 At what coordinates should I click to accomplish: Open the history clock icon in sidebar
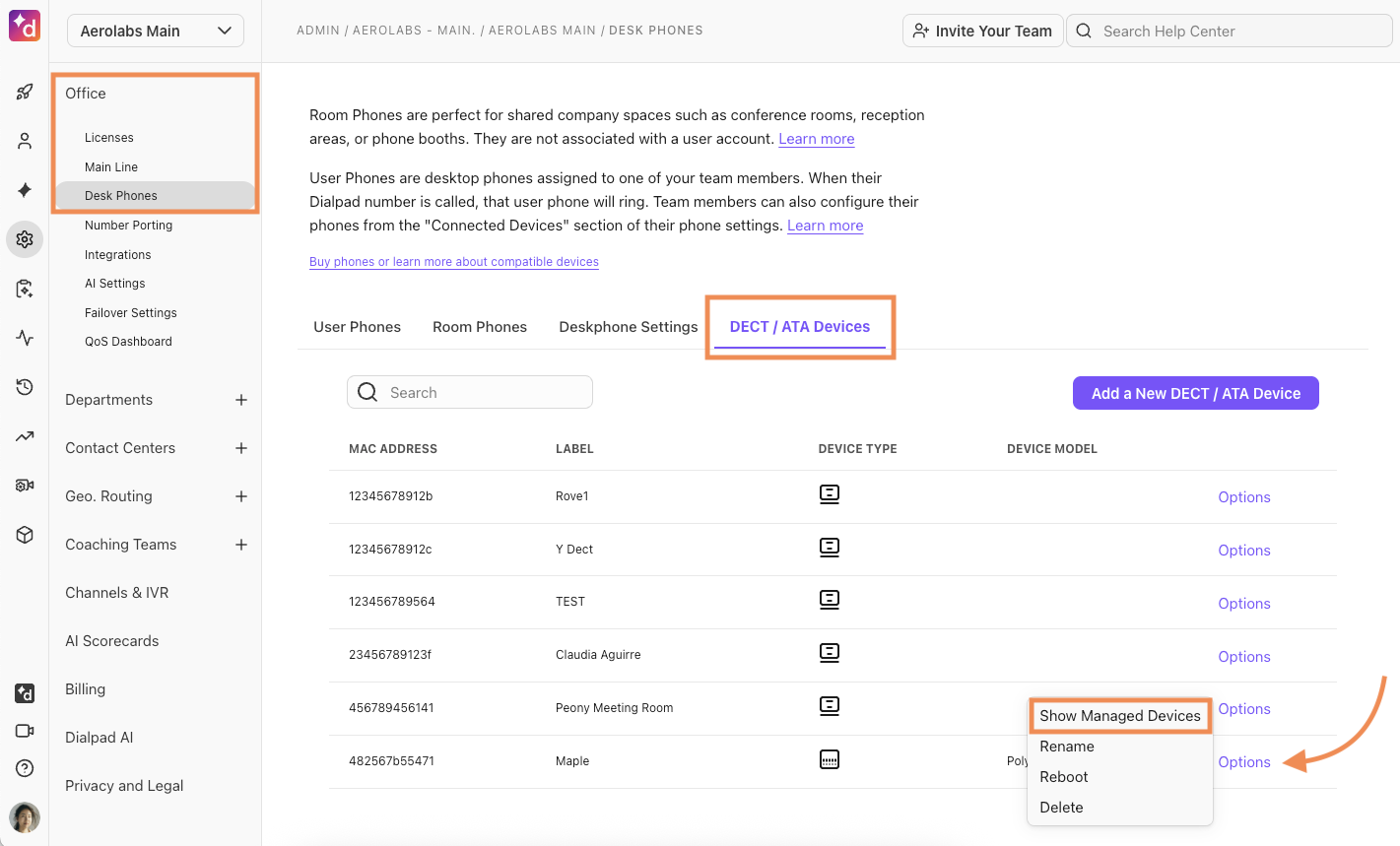[x=25, y=387]
